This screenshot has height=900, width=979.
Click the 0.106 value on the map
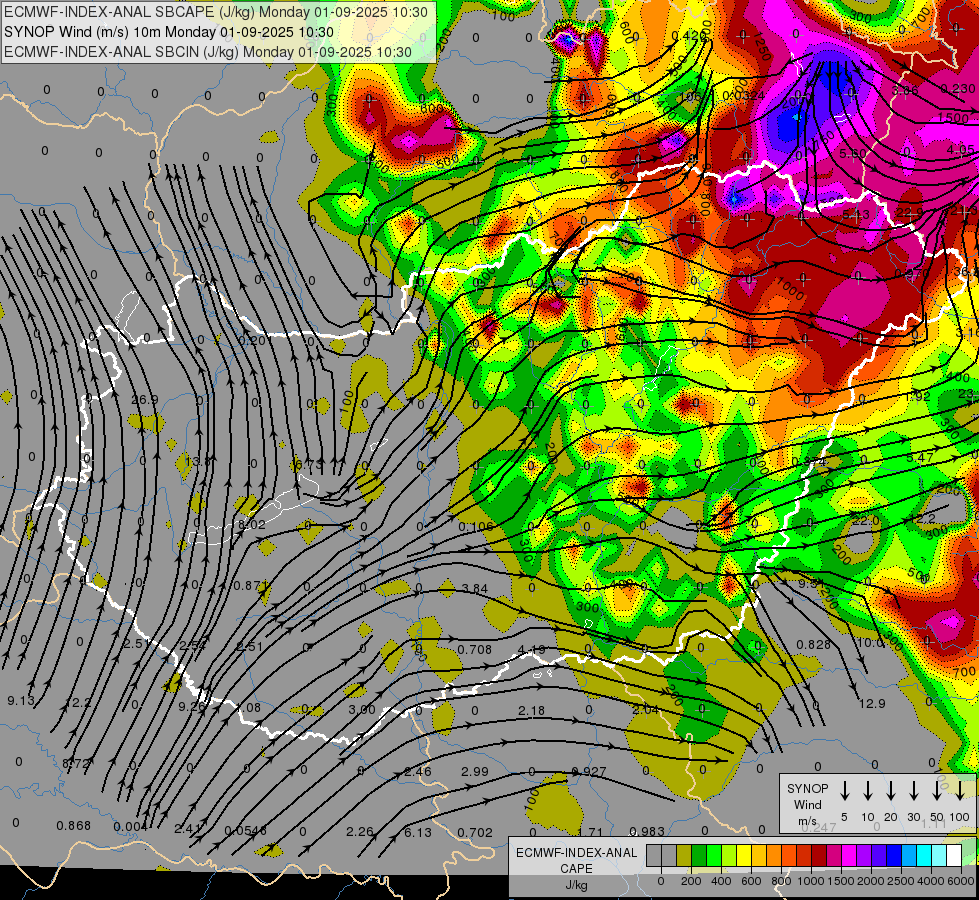pyautogui.click(x=475, y=527)
